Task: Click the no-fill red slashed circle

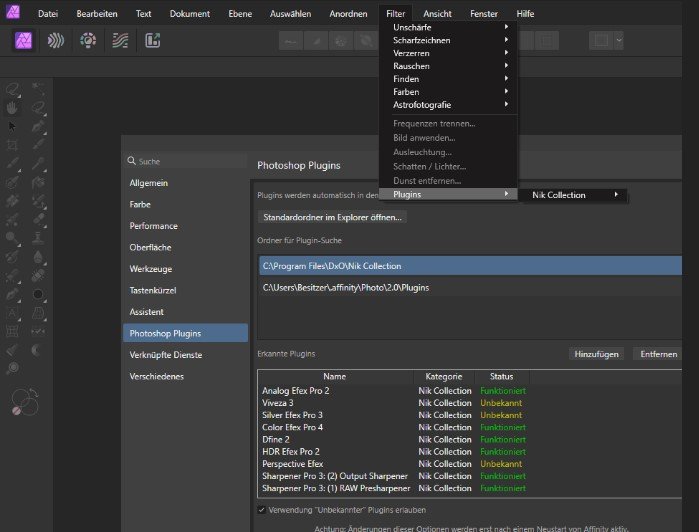Action: tap(16, 411)
